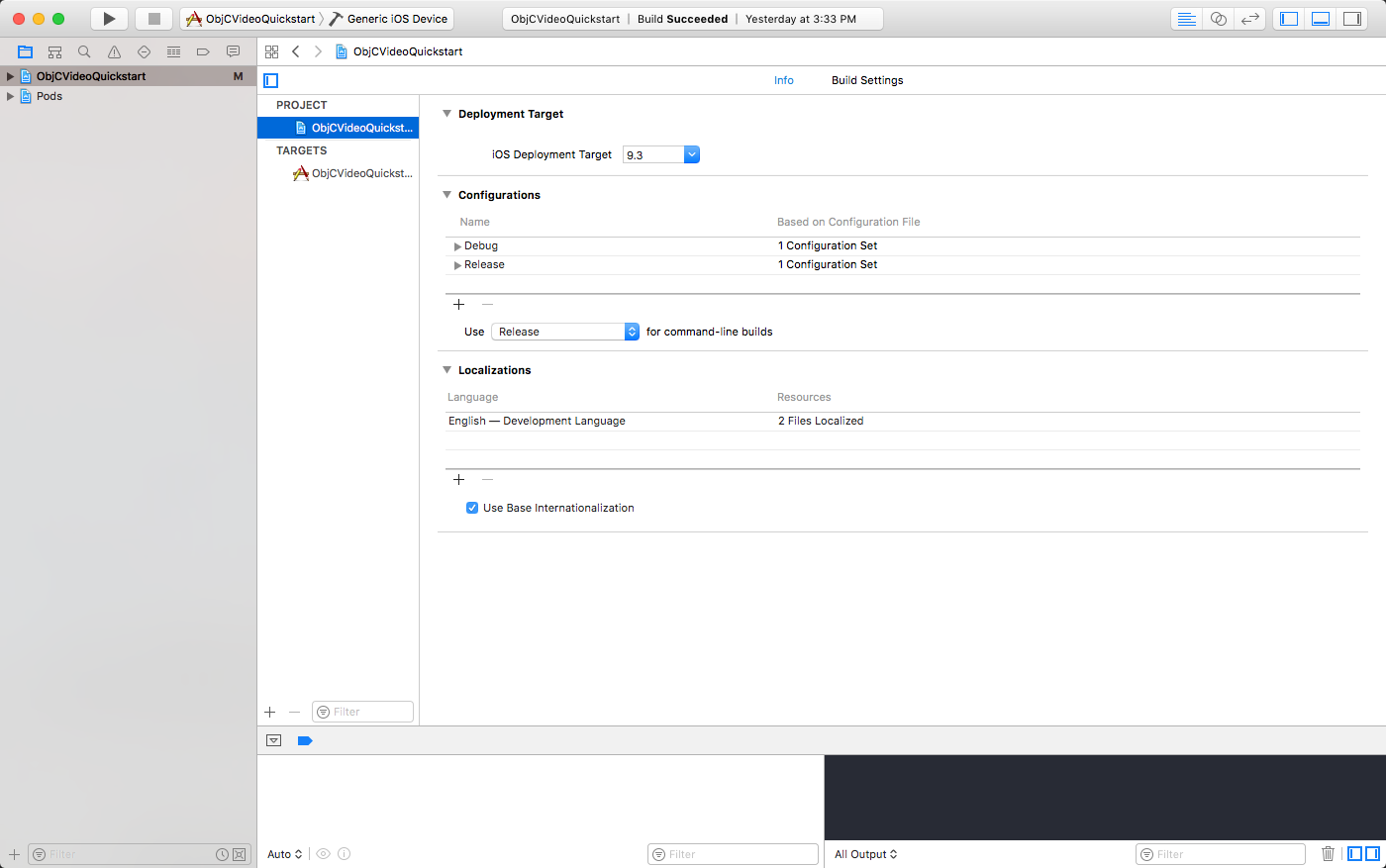The width and height of the screenshot is (1386, 868).
Task: Toggle breakpoints activation in debug bar
Action: tap(305, 740)
